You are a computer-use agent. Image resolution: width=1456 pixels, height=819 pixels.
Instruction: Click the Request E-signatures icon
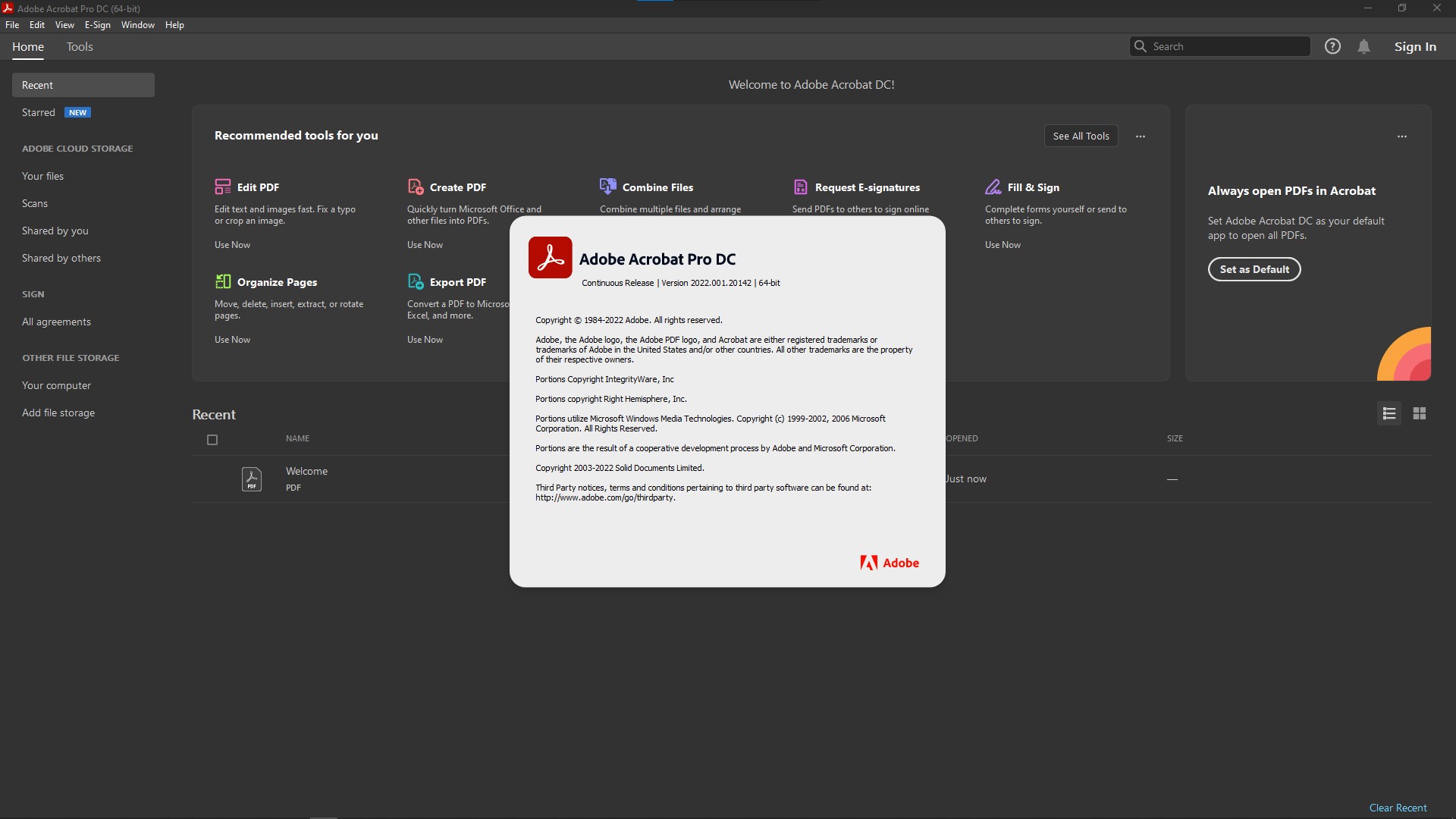click(800, 187)
